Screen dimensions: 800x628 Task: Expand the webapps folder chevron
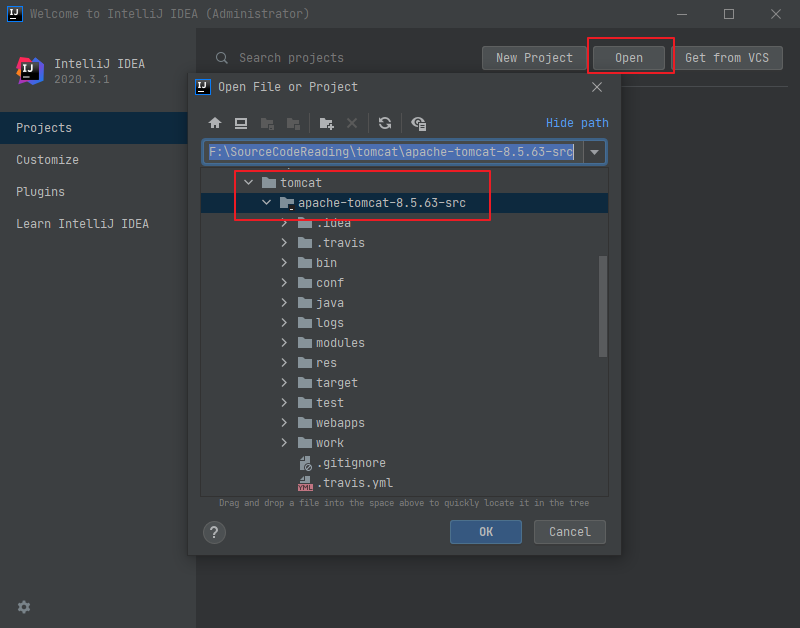[x=284, y=422]
